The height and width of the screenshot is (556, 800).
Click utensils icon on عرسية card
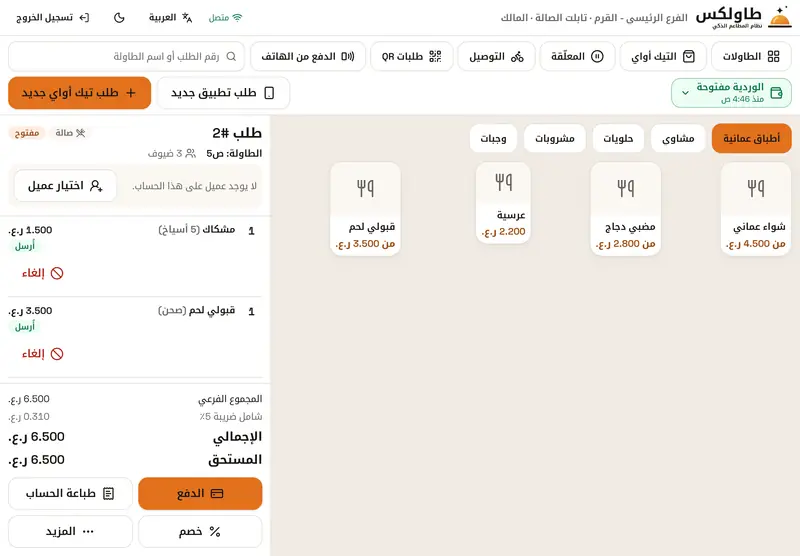point(504,182)
